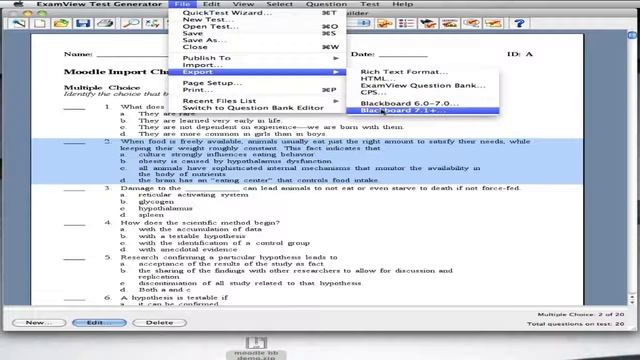Viewport: 640px width, 360px height.
Task: Export as Rich Text Format
Action: pyautogui.click(x=422, y=72)
